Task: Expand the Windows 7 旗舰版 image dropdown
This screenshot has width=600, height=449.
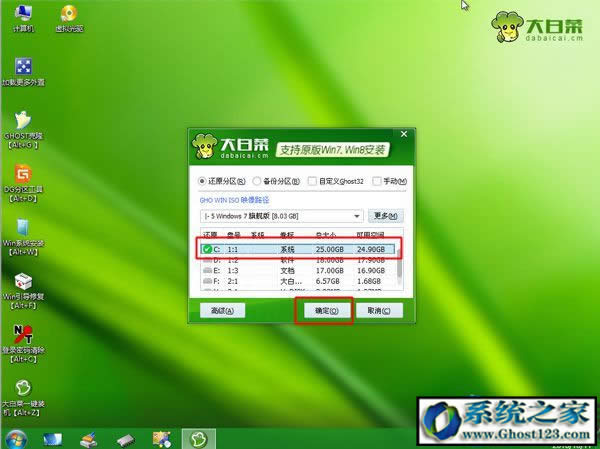Action: pos(356,215)
